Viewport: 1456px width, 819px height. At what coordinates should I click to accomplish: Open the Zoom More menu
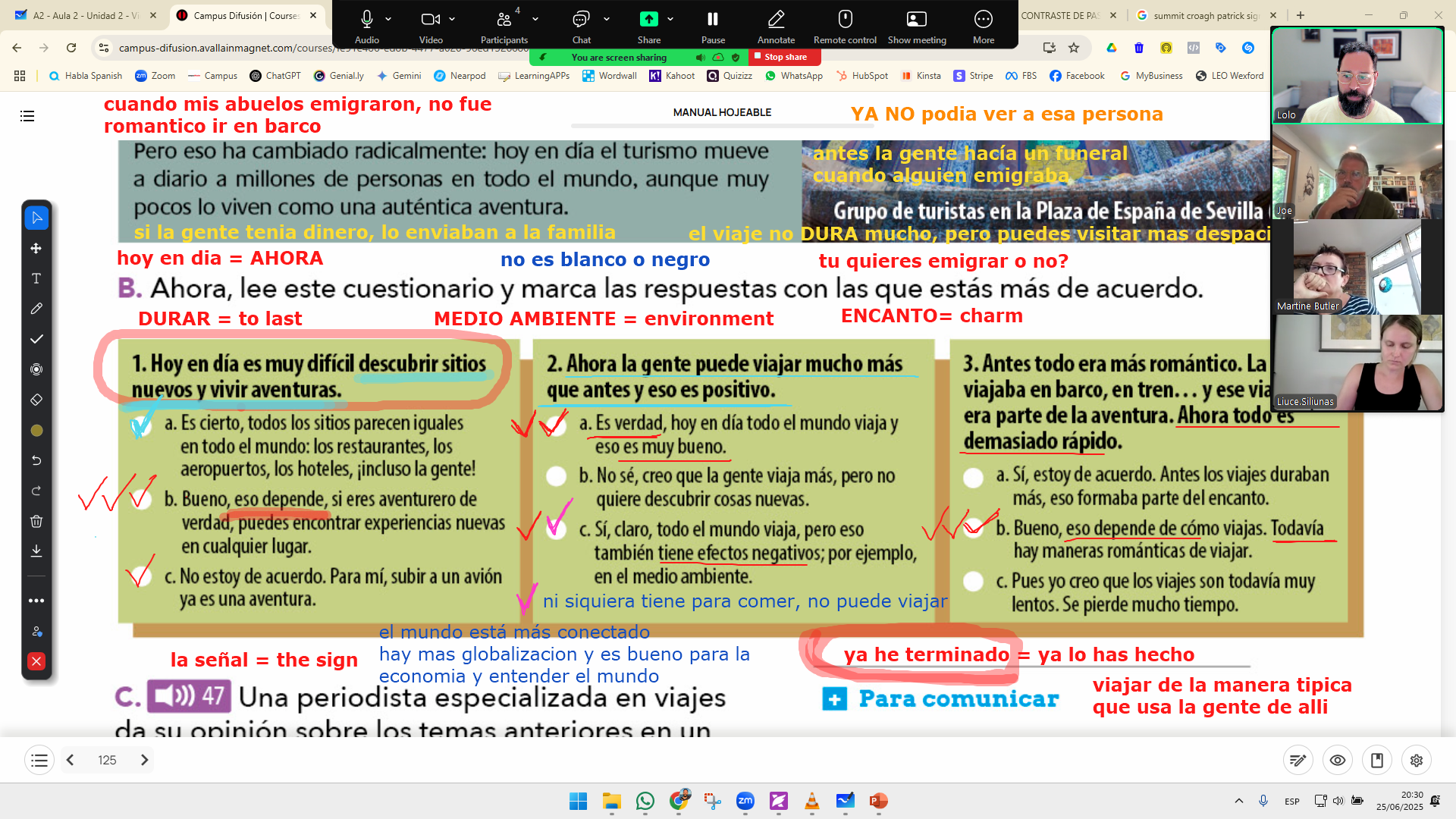pos(984,27)
